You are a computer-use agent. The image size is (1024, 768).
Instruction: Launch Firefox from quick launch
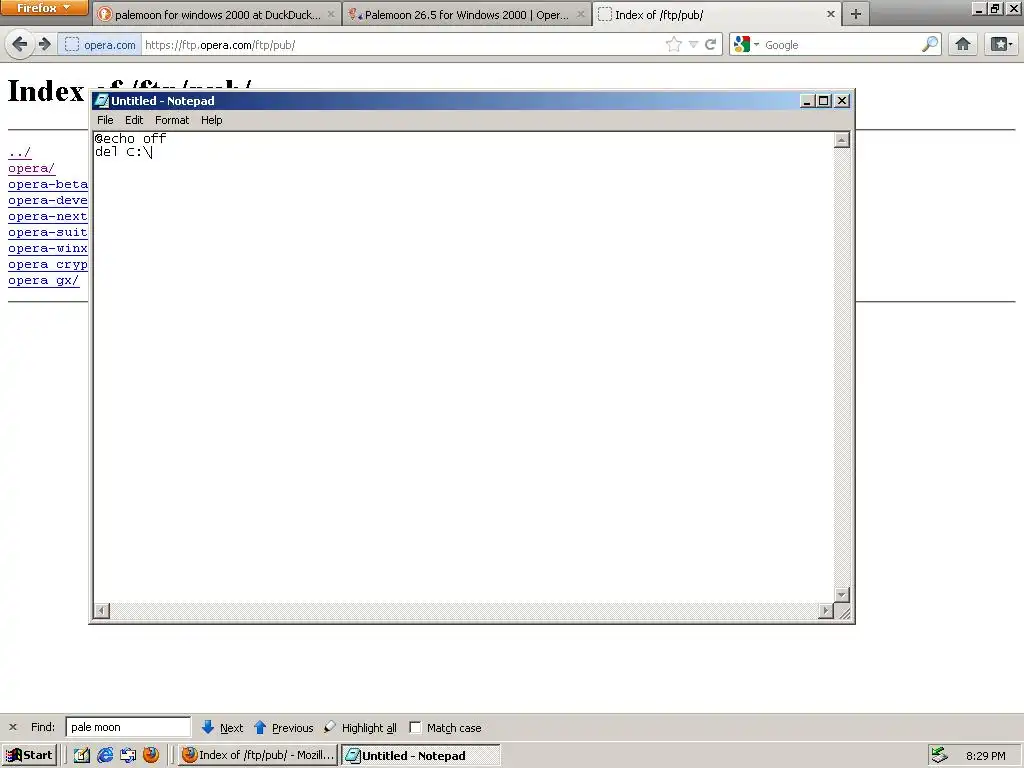coord(151,756)
